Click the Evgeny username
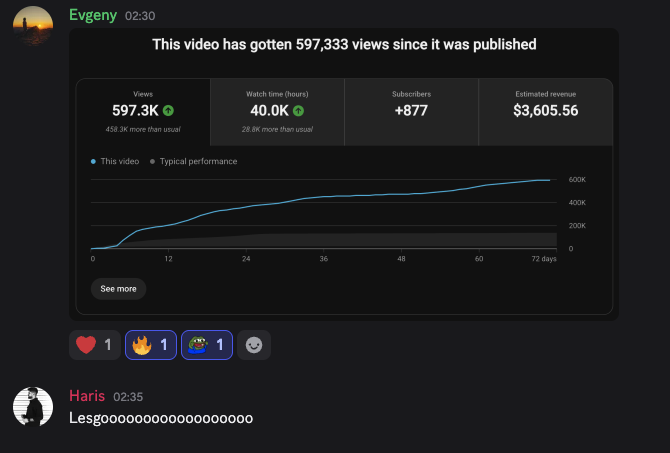The width and height of the screenshot is (670, 453). [x=93, y=15]
